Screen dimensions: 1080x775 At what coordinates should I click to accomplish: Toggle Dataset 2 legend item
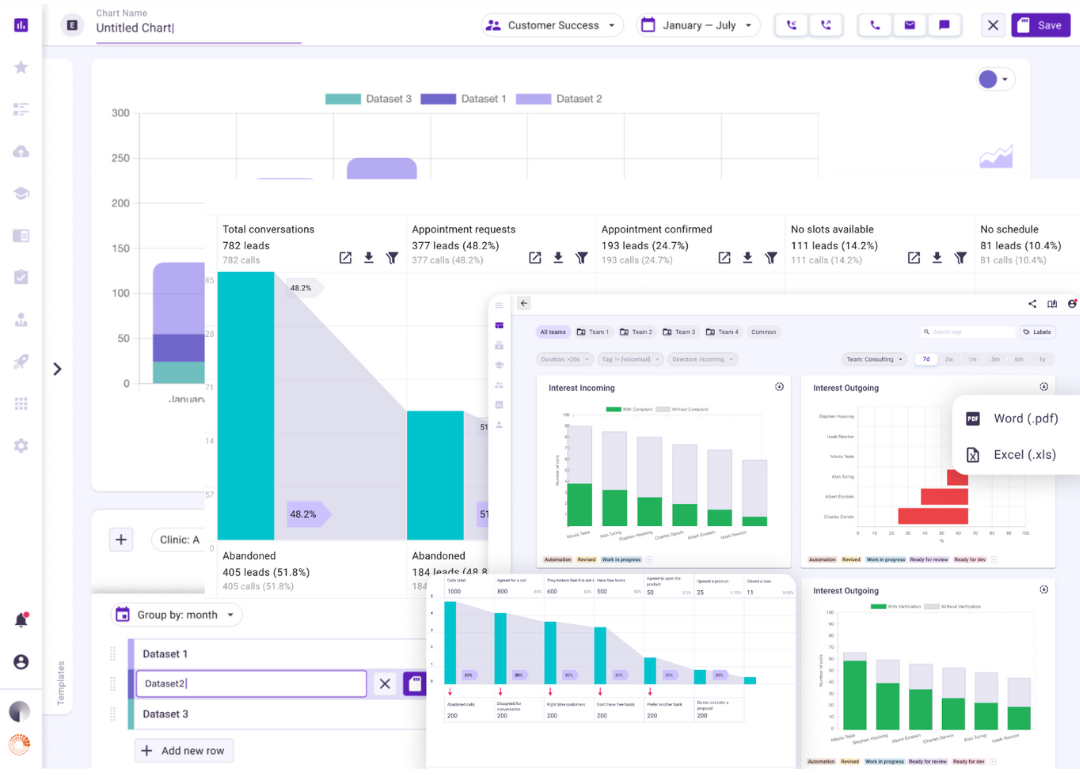tap(559, 99)
